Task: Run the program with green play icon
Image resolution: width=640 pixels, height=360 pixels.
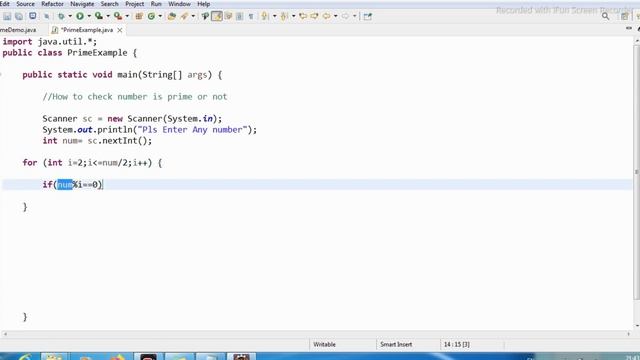Action: pyautogui.click(x=80, y=16)
